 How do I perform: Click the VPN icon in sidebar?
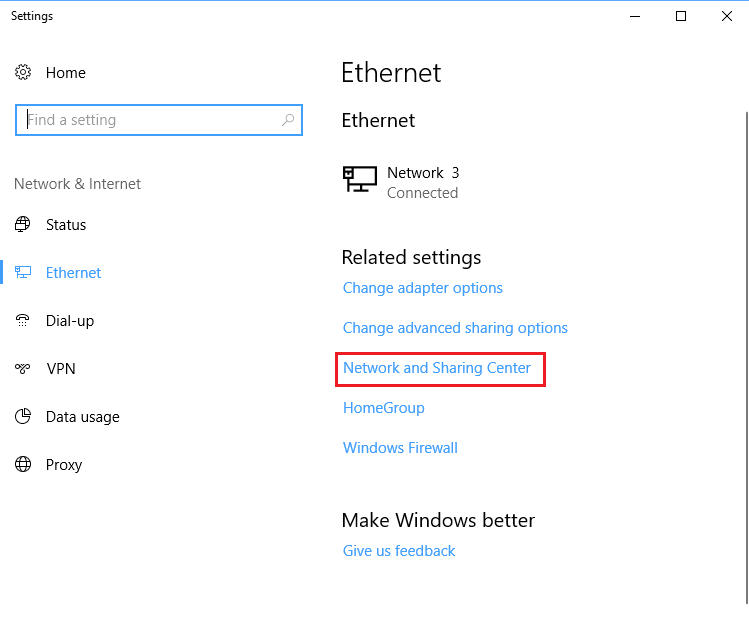pos(23,369)
